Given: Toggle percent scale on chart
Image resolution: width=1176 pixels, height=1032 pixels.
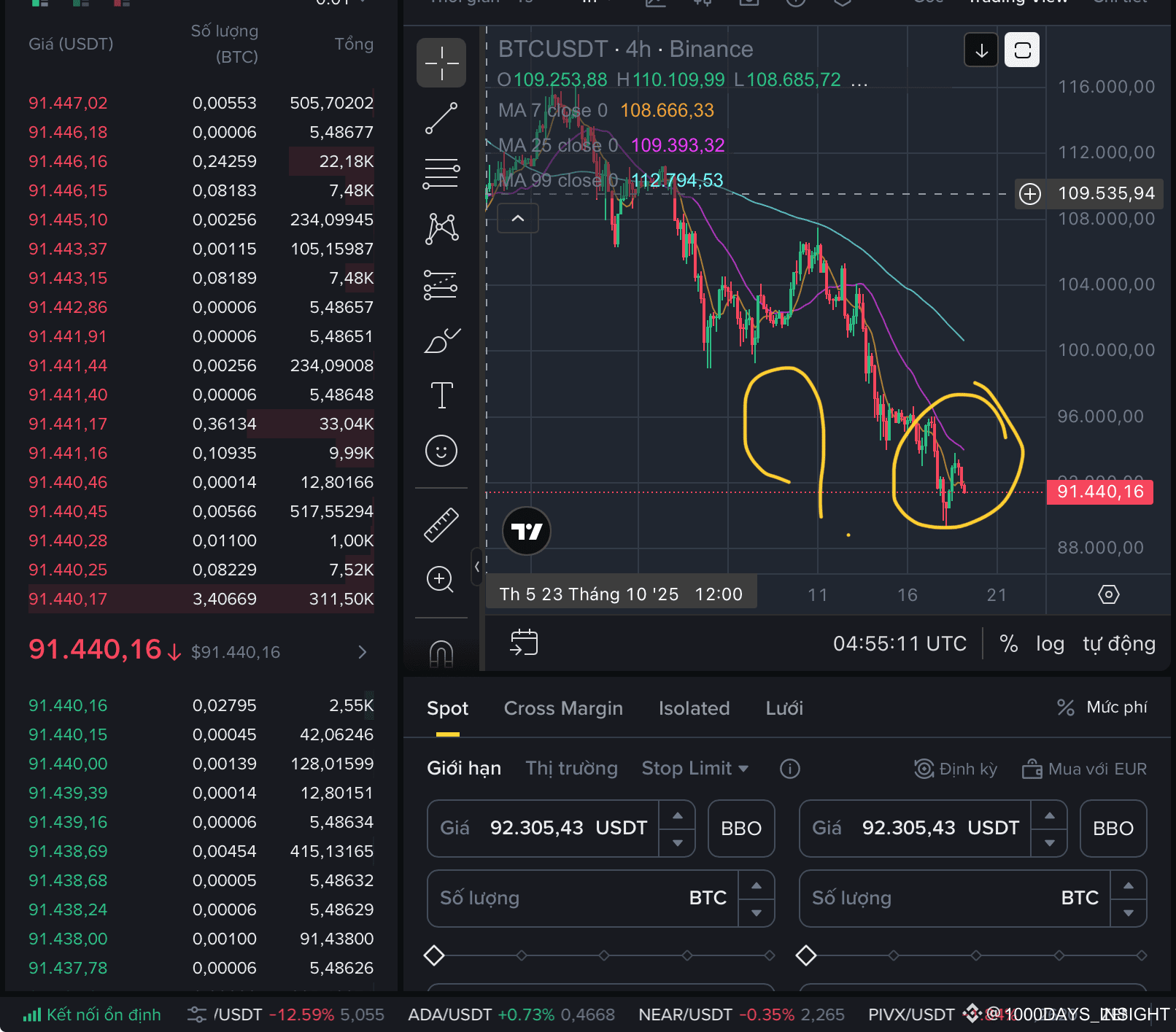Looking at the screenshot, I should click(x=1009, y=643).
